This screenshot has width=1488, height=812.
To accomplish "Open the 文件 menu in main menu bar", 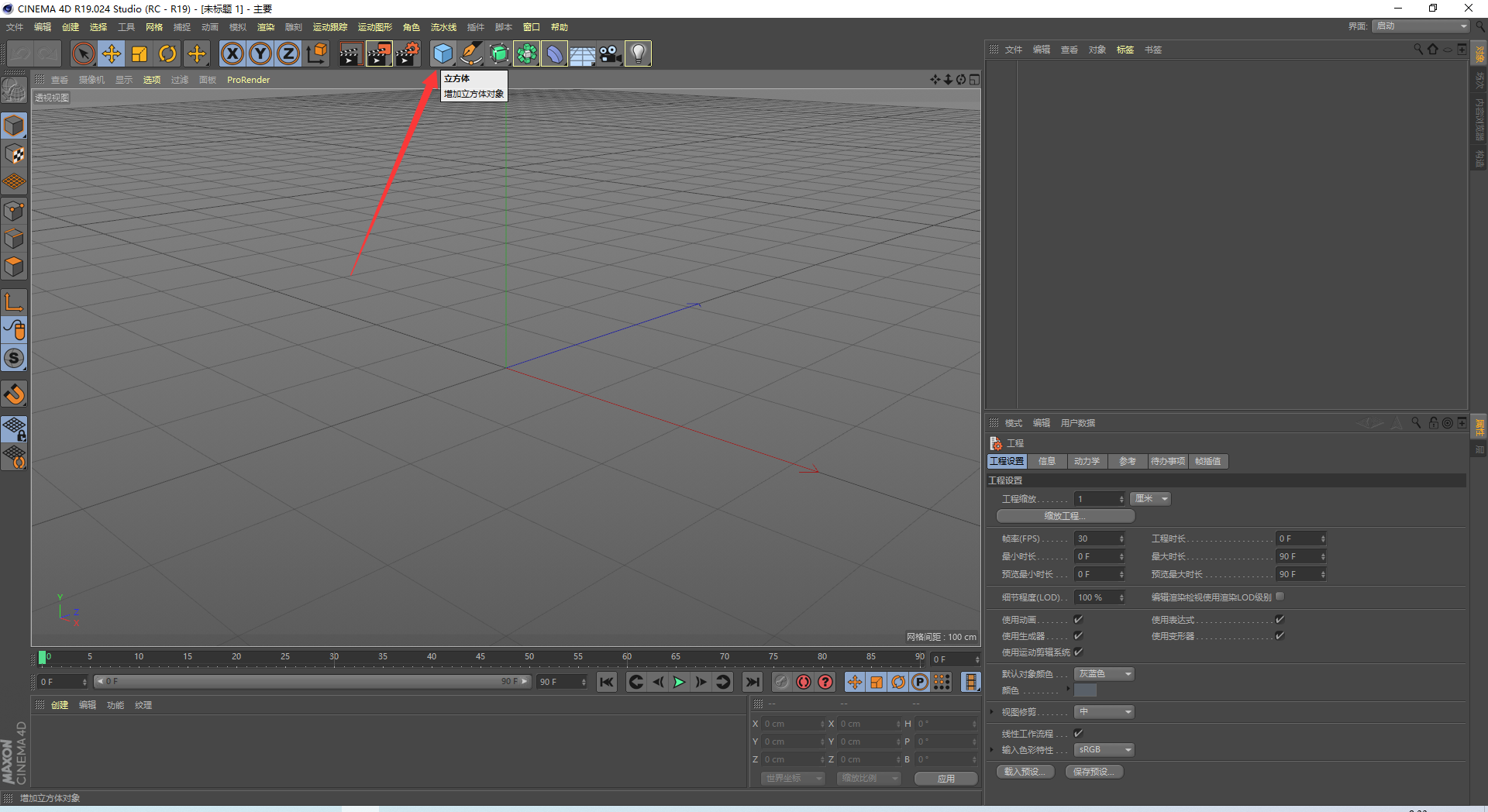I will 15,27.
